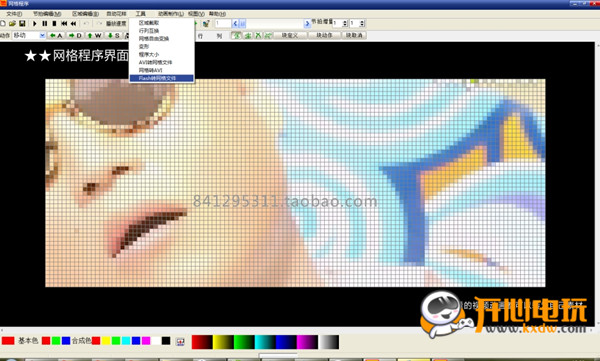Pick the magenta swatch under 合成色
The width and height of the screenshot is (600, 361).
[x=146, y=341]
